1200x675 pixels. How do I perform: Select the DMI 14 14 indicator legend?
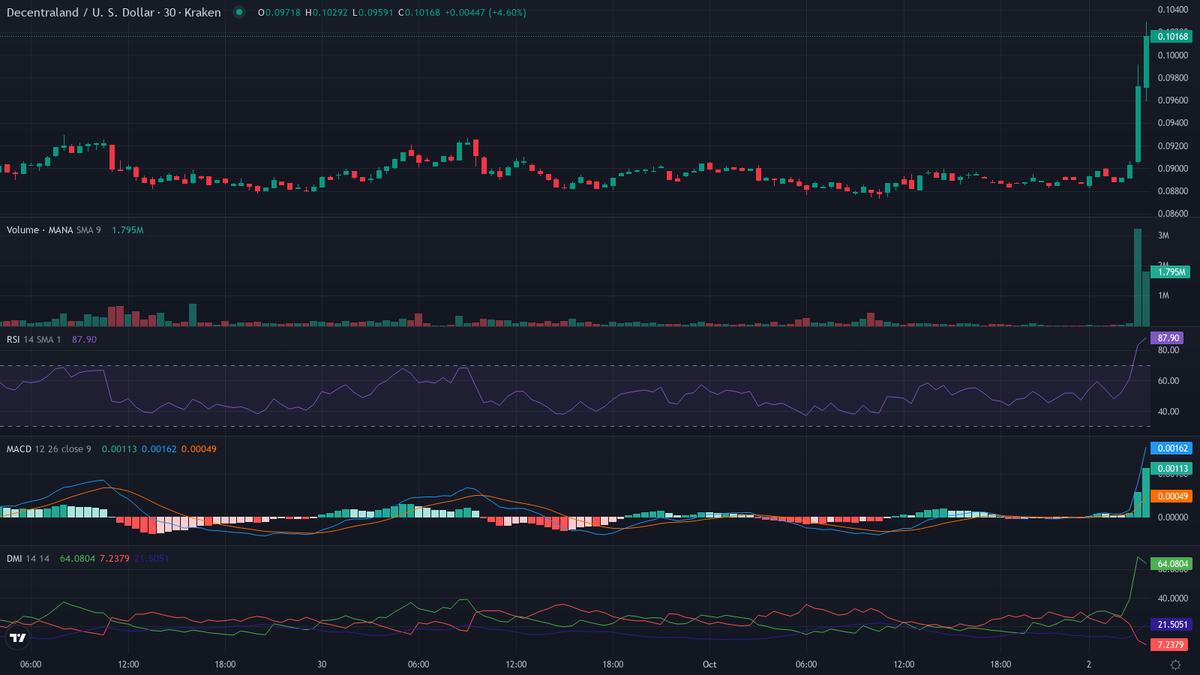pos(27,558)
